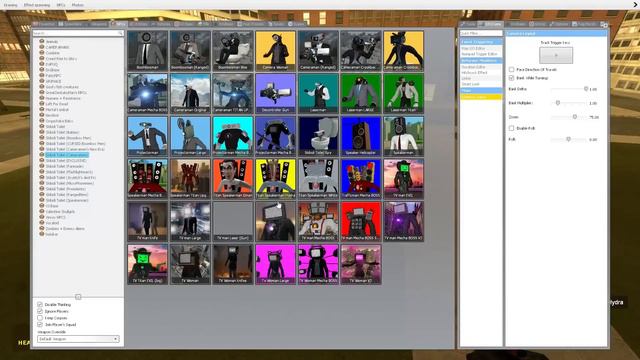Spawn the Laserman LARGE NPC

tap(361, 93)
